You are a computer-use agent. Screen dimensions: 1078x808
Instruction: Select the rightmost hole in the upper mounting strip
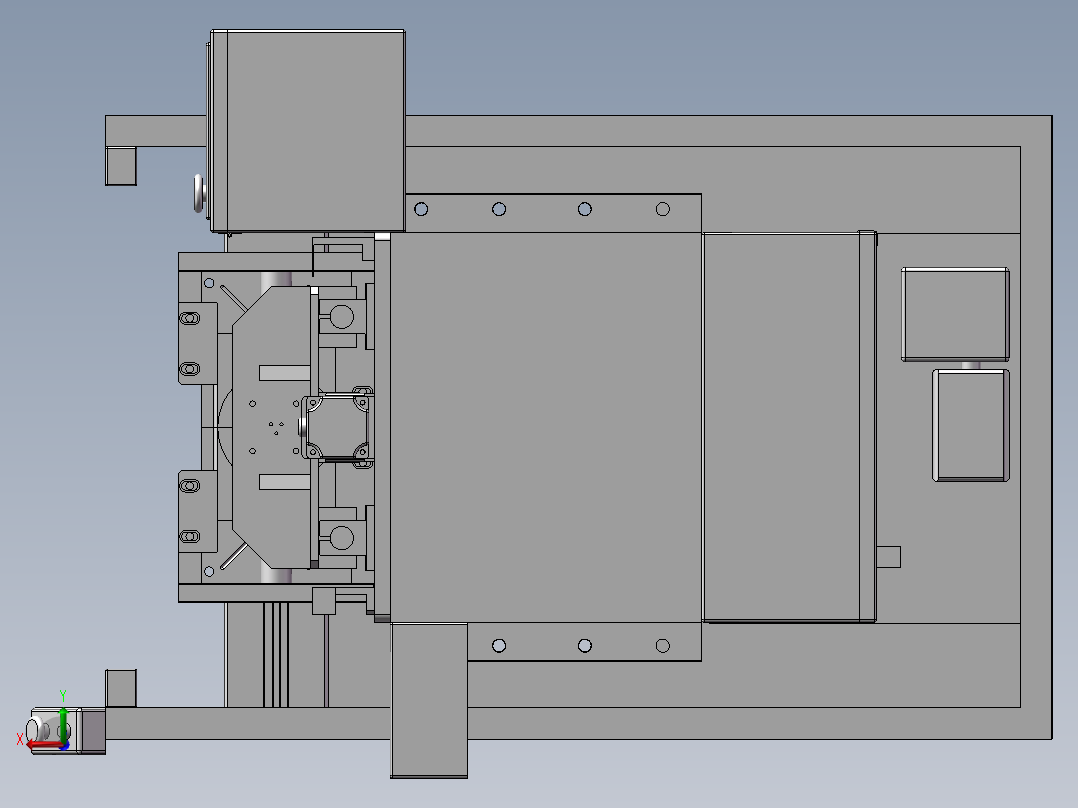[663, 209]
